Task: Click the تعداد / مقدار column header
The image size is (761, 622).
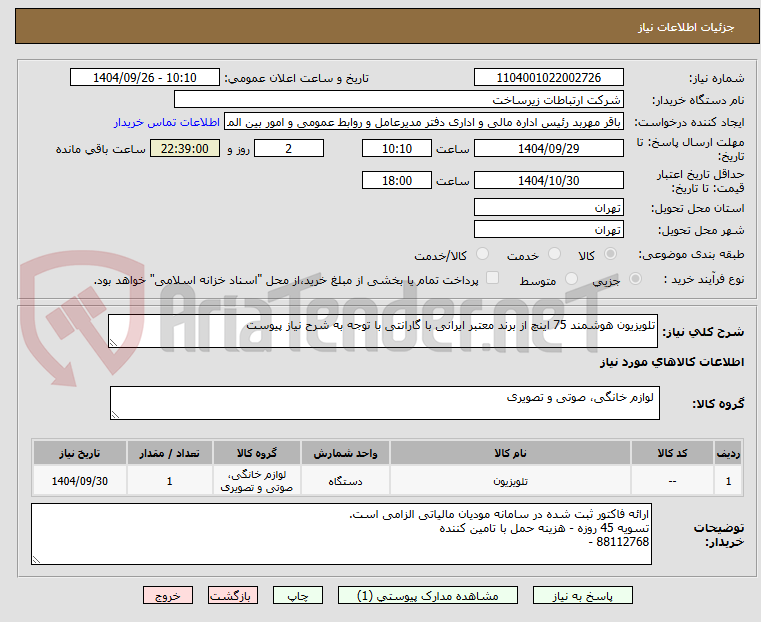Action: (169, 453)
